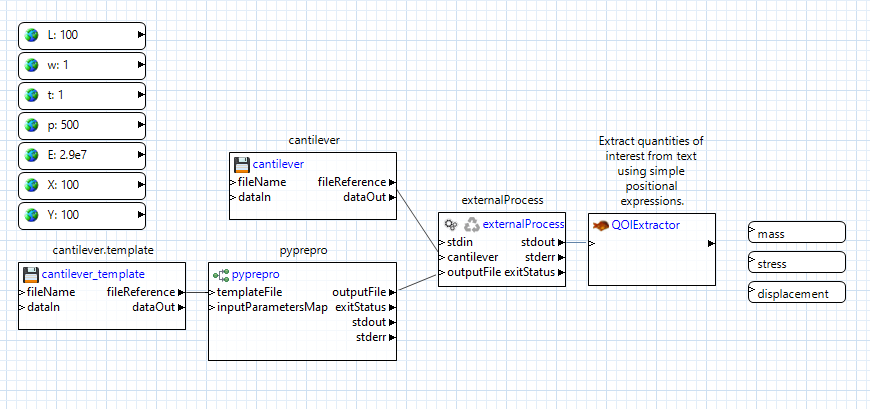Click the output arrow of parameter w

click(x=141, y=65)
